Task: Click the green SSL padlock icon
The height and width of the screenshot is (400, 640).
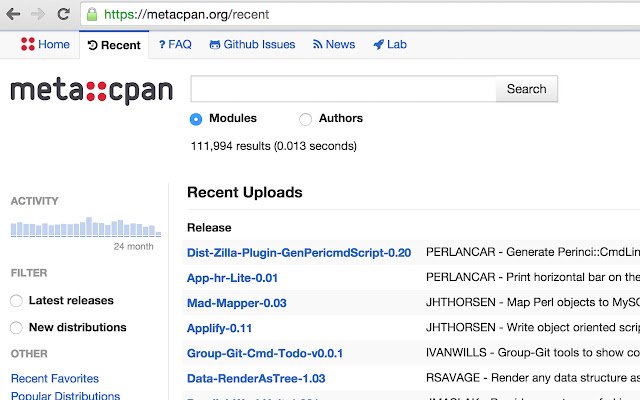Action: 92,14
